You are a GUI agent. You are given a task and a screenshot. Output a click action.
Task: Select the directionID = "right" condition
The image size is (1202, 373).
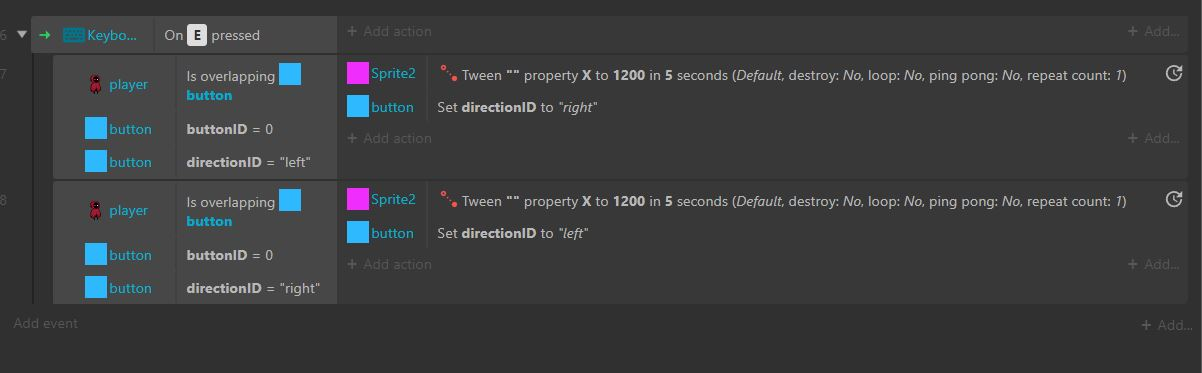253,288
